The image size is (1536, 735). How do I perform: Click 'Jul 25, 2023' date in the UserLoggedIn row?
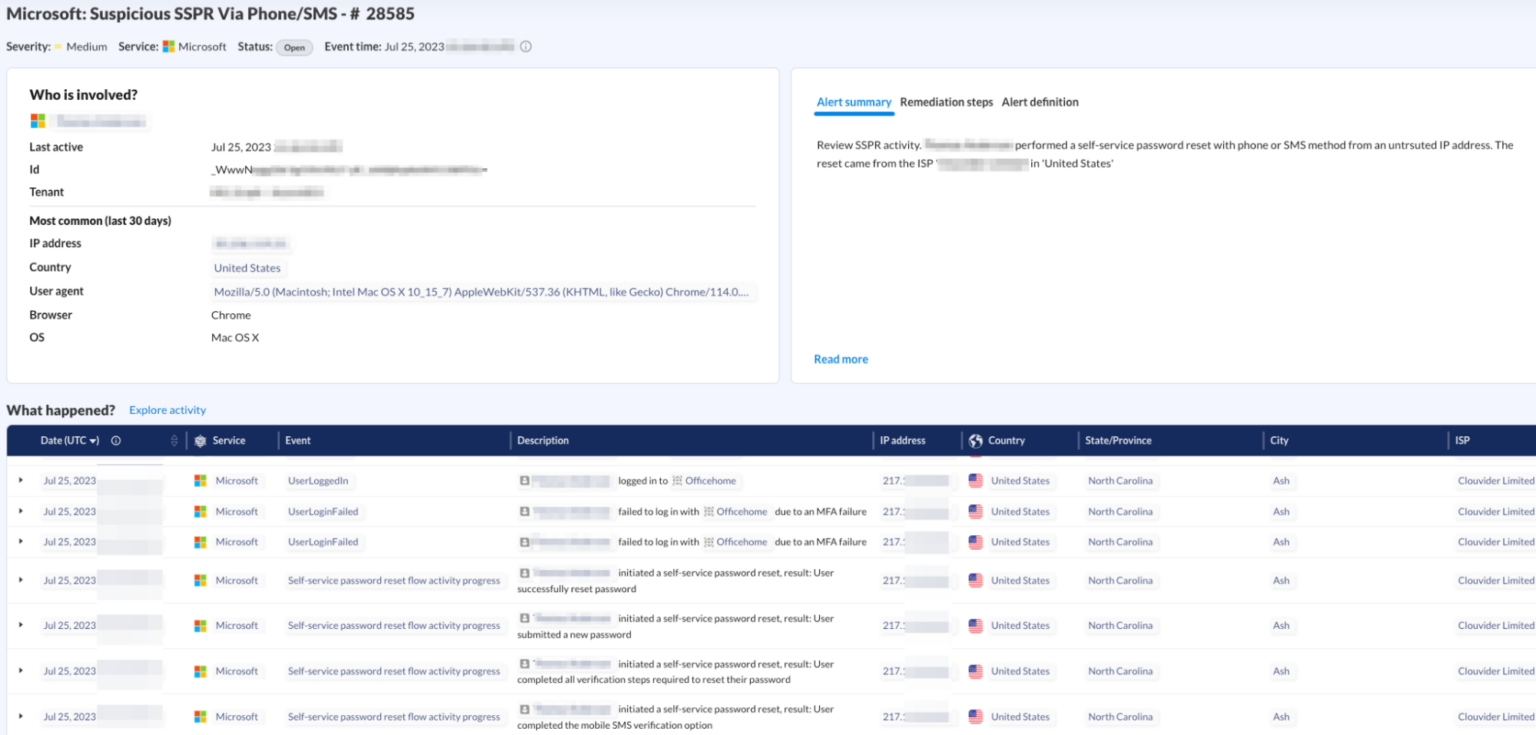point(69,481)
